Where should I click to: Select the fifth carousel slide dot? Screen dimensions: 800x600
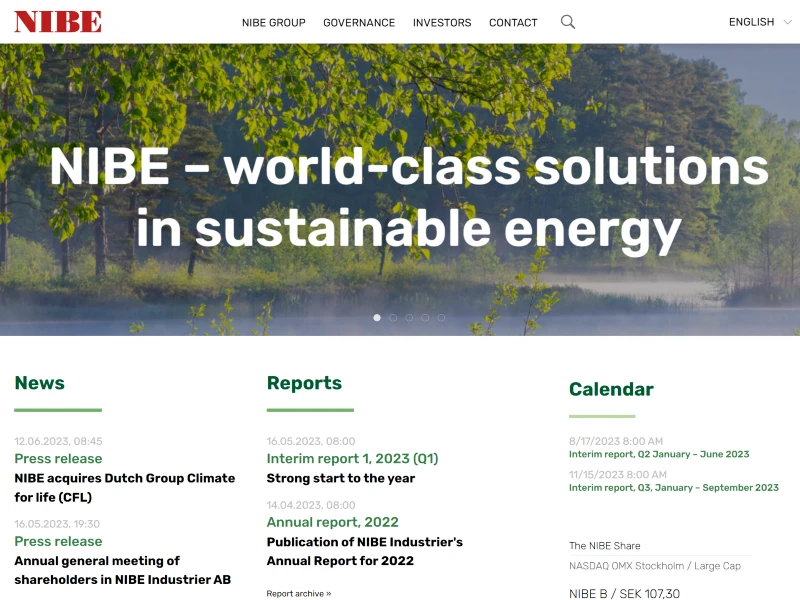point(441,317)
